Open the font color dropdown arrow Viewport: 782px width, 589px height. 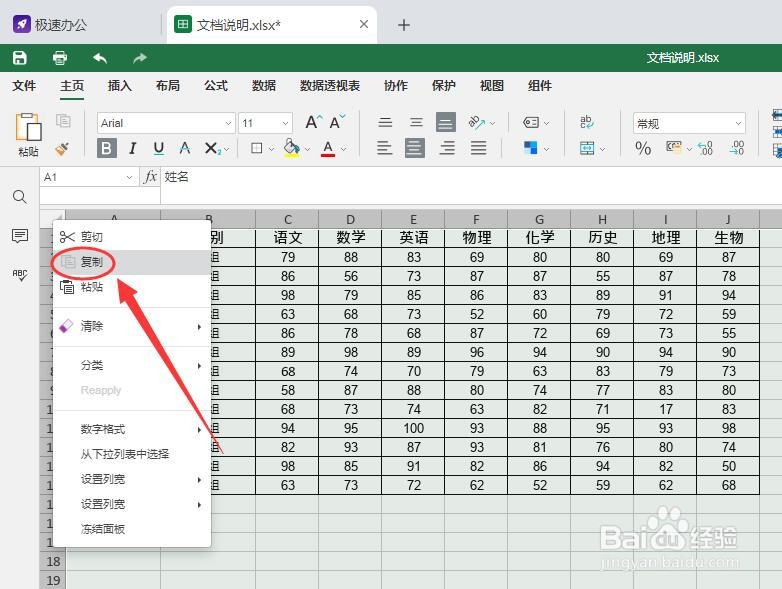tap(344, 149)
